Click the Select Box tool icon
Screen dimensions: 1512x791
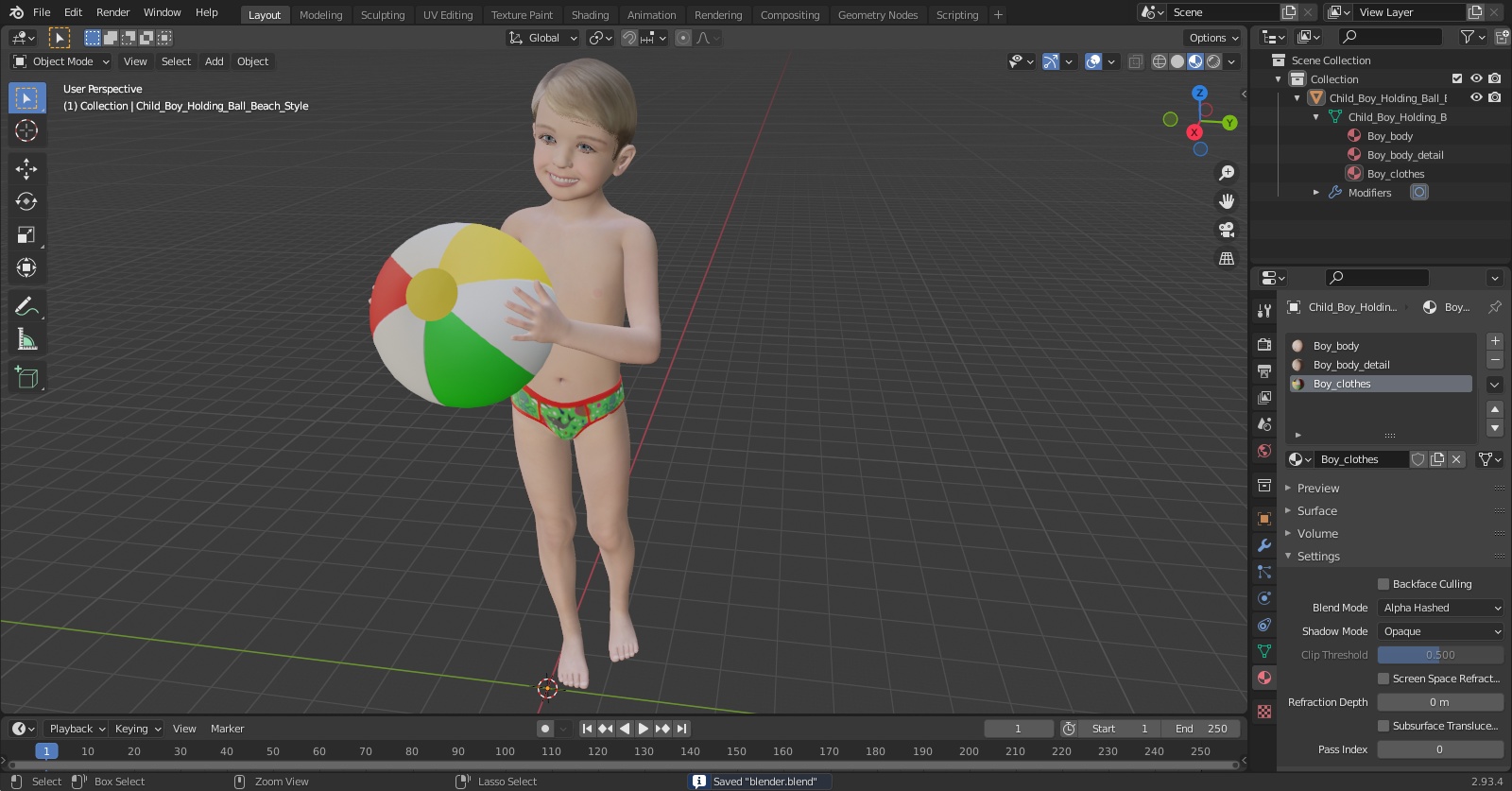tap(26, 97)
